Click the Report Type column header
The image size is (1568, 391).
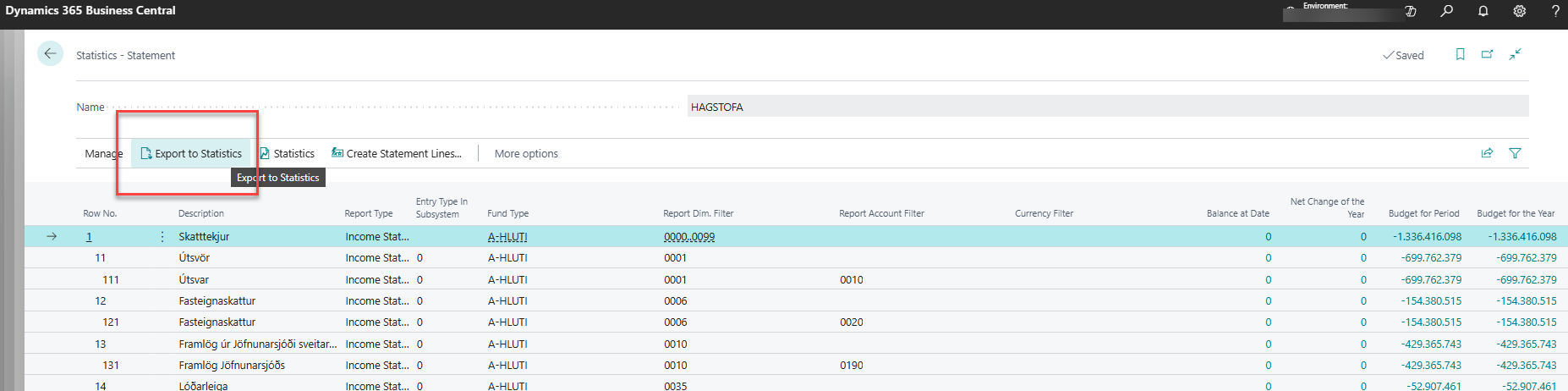369,213
